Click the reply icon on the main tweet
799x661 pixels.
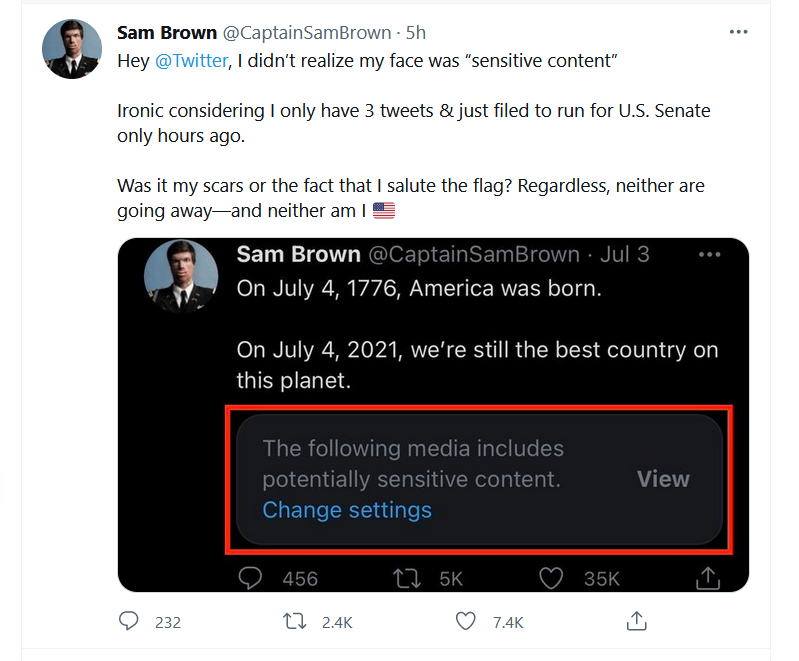[128, 621]
